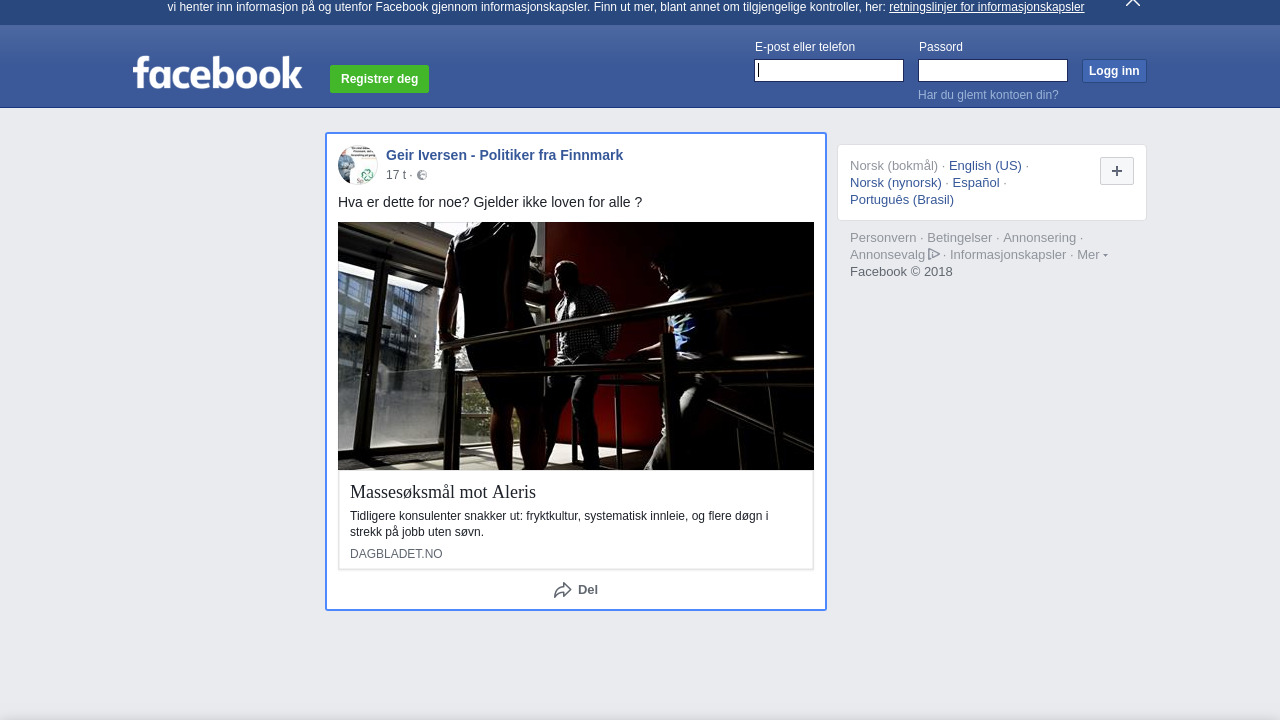This screenshot has height=720, width=1280.
Task: Open the 'Massesøksmål mot Aleris' headline
Action: click(x=443, y=492)
